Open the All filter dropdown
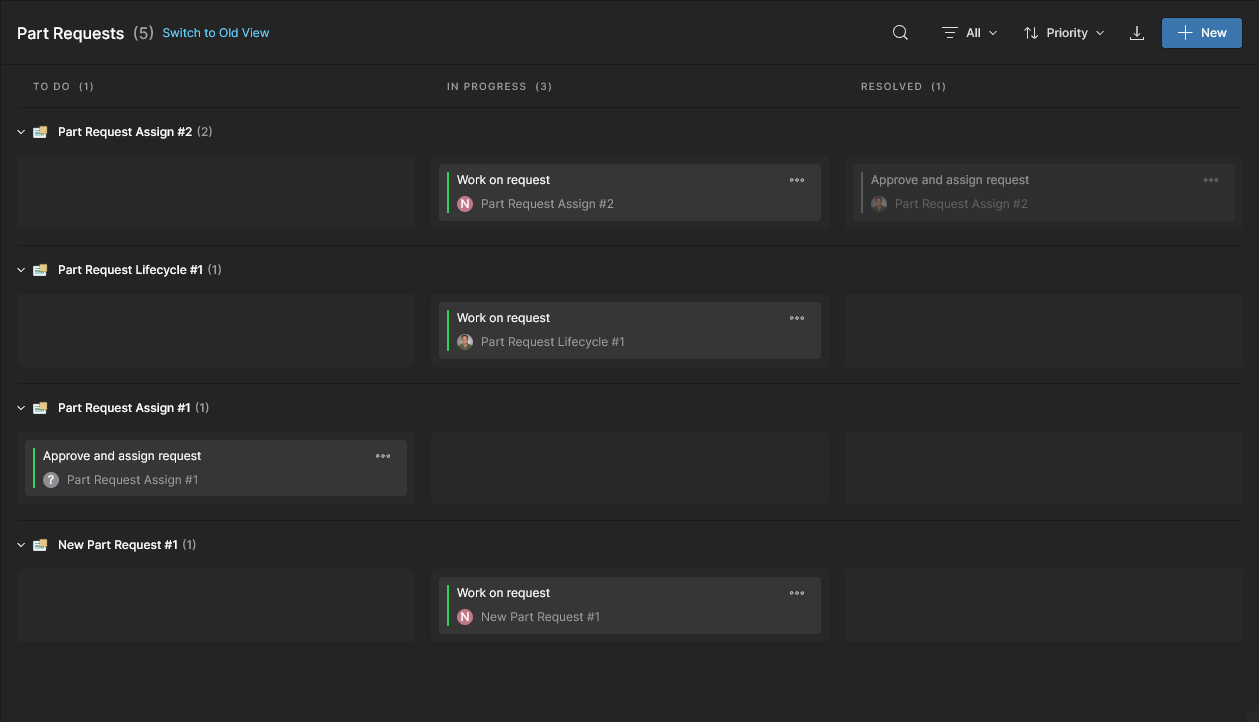Viewport: 1259px width, 722px height. click(970, 33)
